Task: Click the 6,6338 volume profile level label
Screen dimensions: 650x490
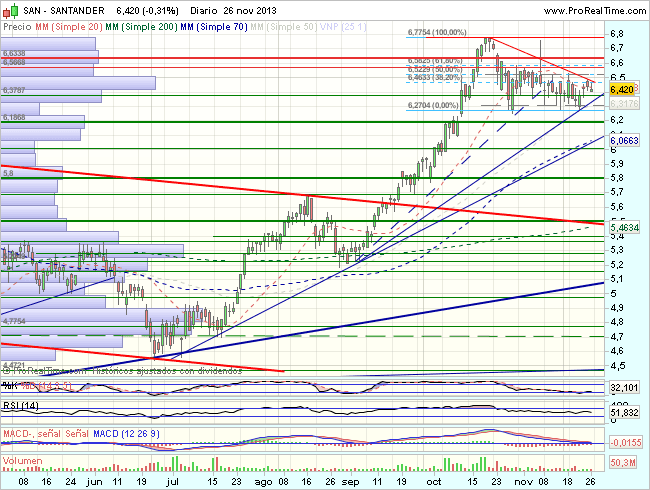Action: [14, 53]
